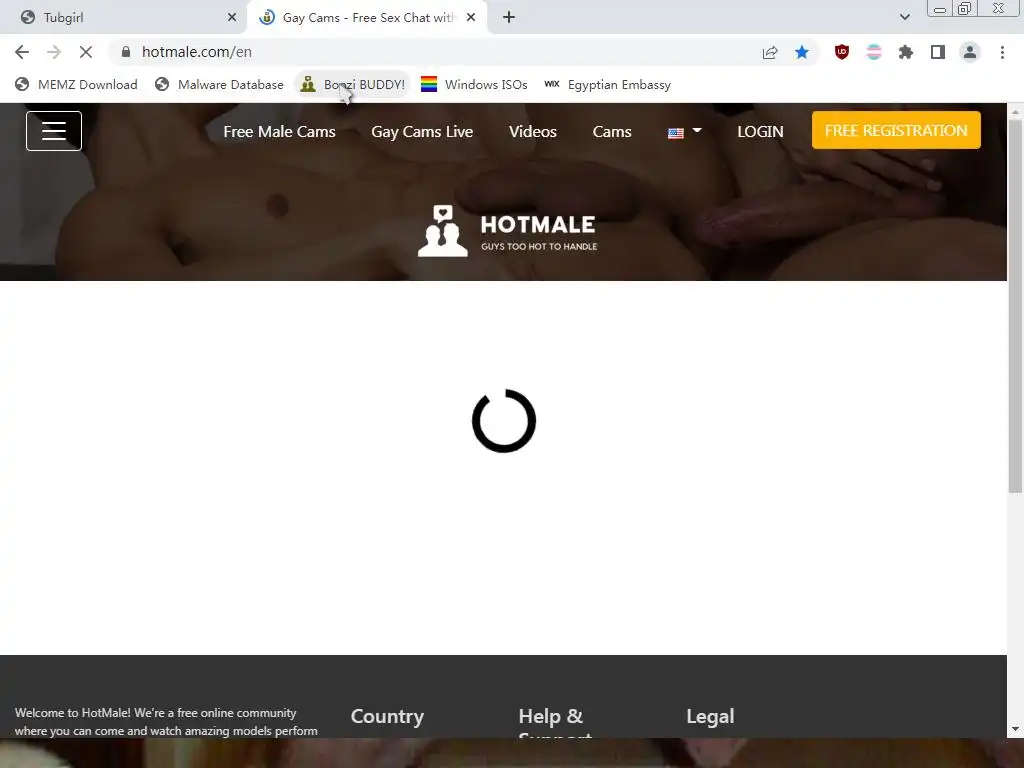Click the forward navigation arrow
Image resolution: width=1024 pixels, height=768 pixels.
(x=54, y=52)
